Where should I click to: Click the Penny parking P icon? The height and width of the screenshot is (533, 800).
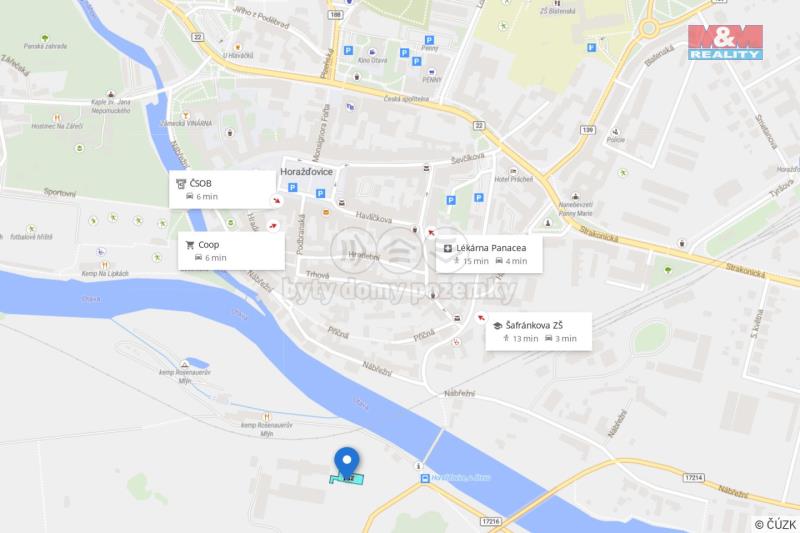click(430, 40)
